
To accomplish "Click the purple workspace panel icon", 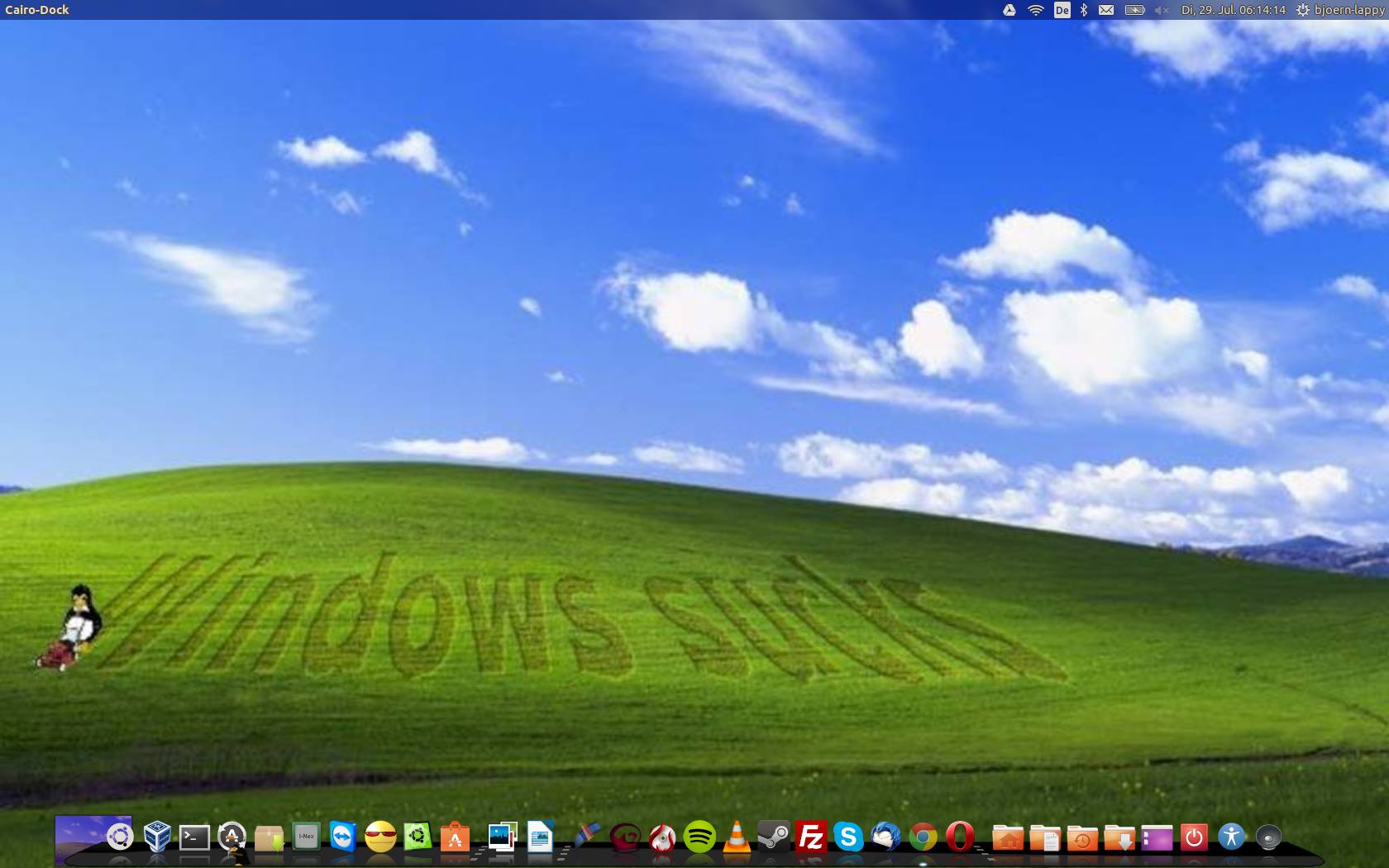I will click(1157, 838).
